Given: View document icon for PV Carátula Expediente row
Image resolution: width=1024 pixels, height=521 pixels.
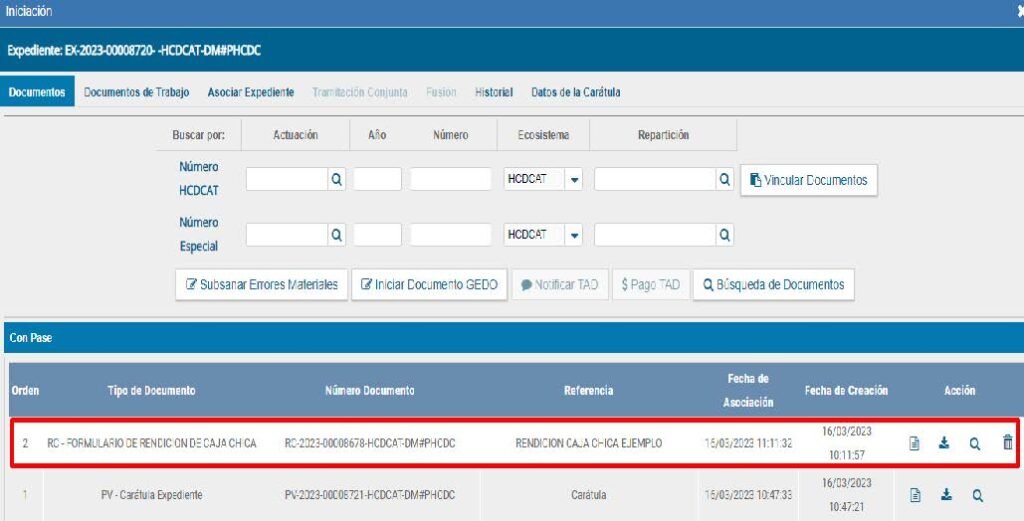Looking at the screenshot, I should (x=916, y=496).
